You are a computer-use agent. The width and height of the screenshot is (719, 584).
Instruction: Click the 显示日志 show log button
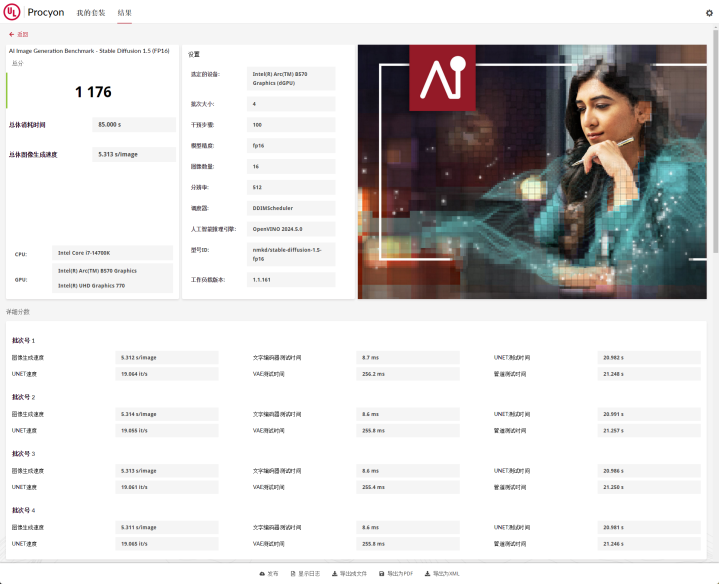point(305,573)
